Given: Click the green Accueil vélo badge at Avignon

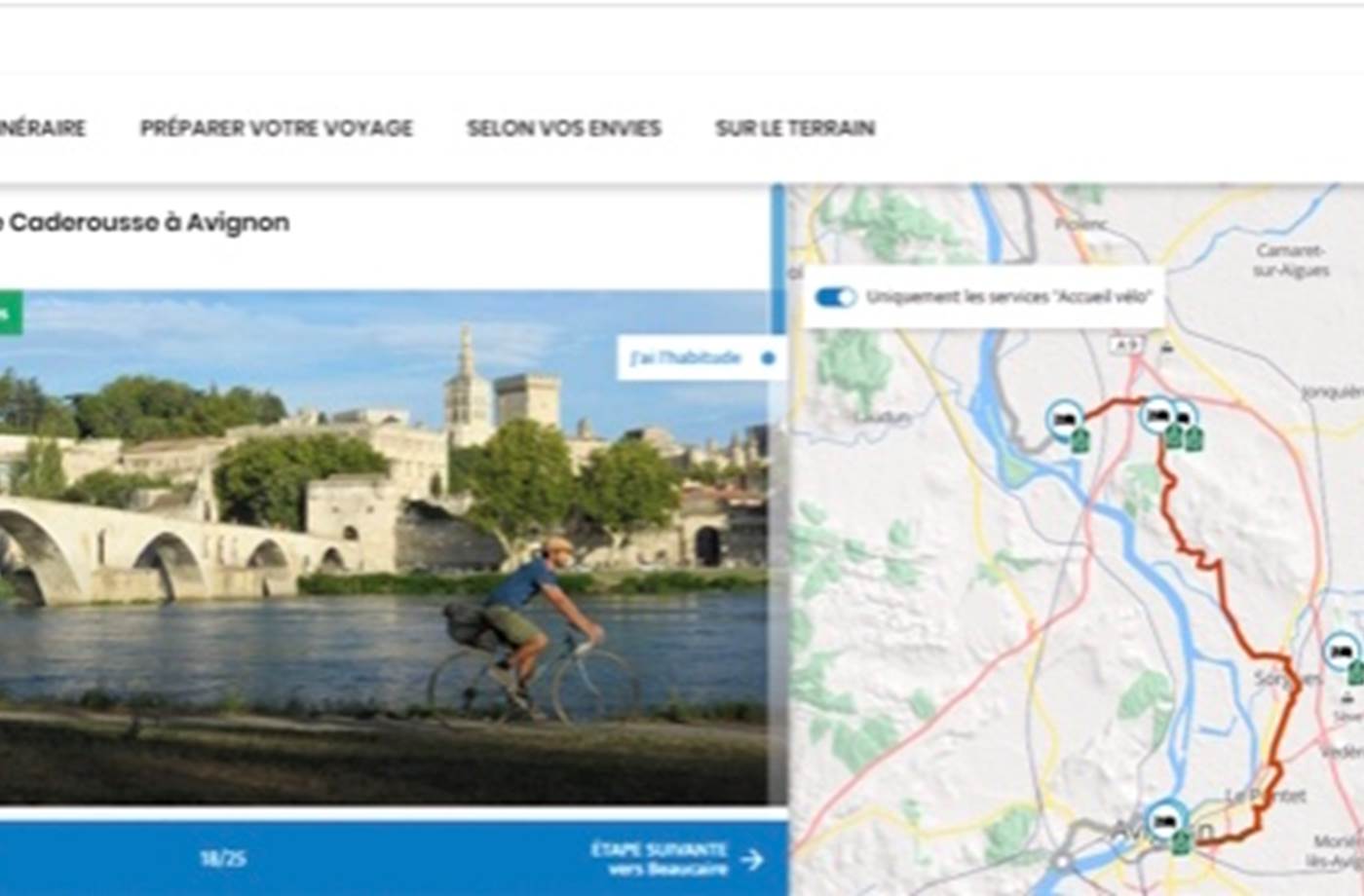Looking at the screenshot, I should [x=1181, y=841].
